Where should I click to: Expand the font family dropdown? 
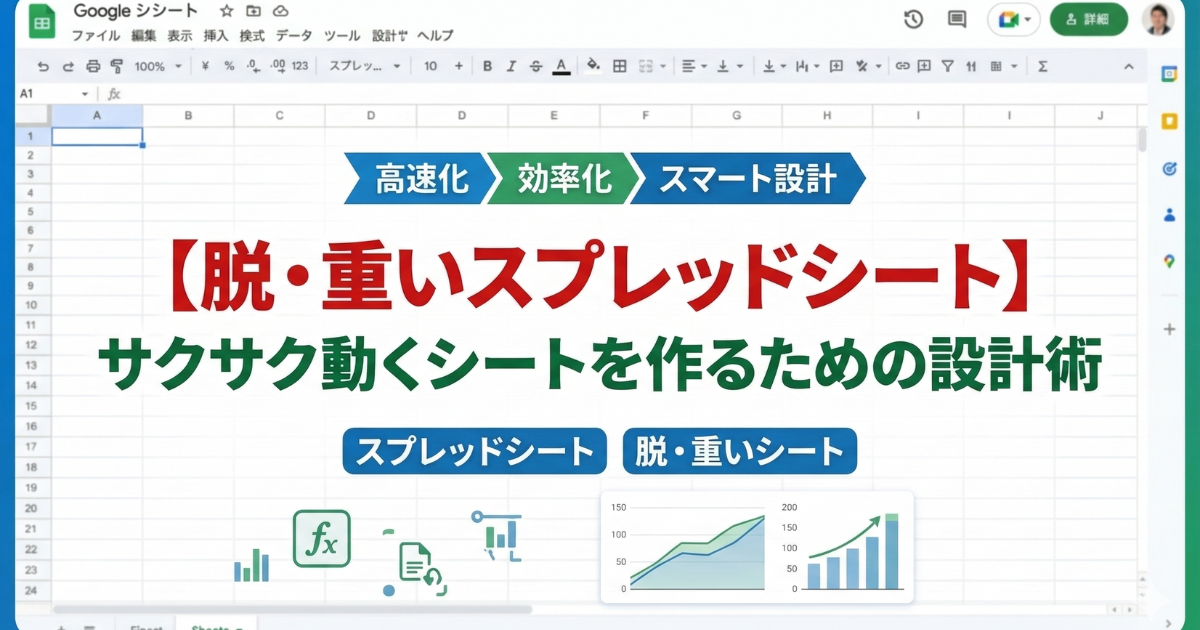[x=364, y=66]
